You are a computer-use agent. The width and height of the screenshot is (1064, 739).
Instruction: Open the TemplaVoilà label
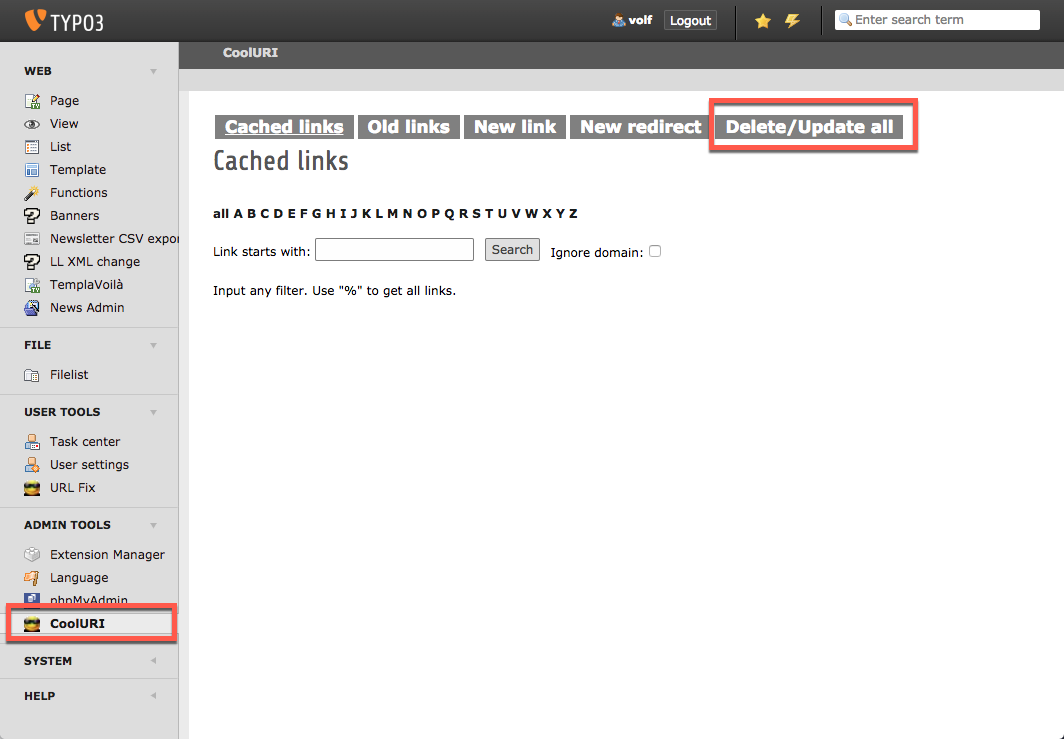[x=86, y=285]
